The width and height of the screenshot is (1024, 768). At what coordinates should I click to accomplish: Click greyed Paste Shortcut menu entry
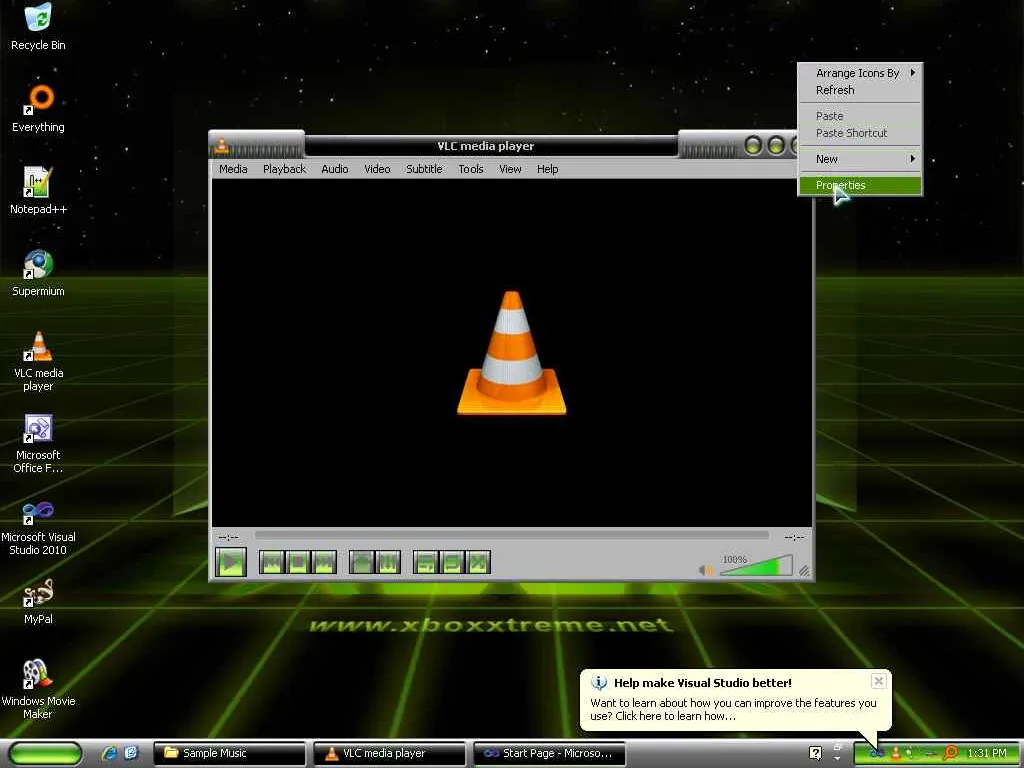[x=860, y=133]
